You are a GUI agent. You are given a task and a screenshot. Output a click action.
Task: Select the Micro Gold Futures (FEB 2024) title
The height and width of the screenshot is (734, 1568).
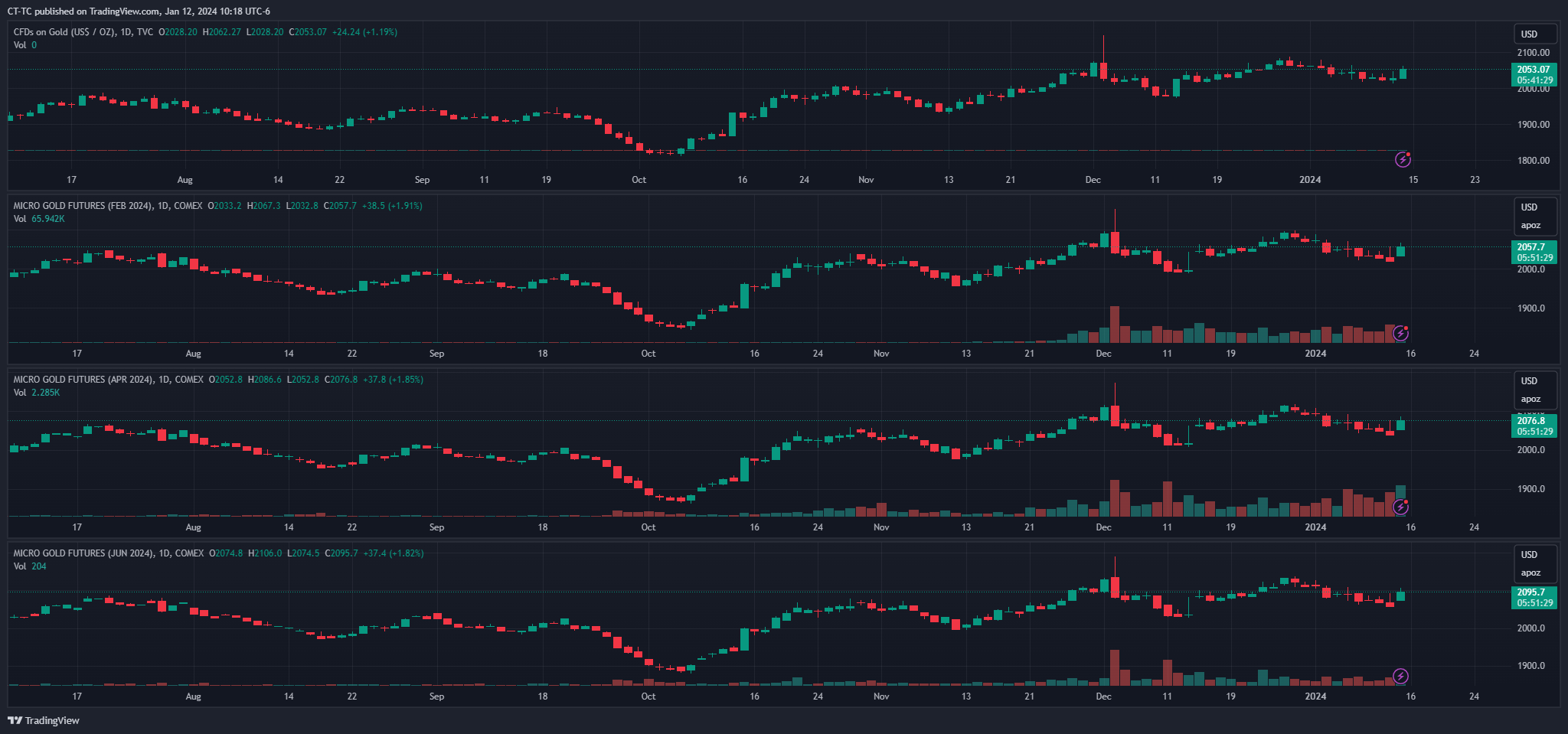point(107,206)
